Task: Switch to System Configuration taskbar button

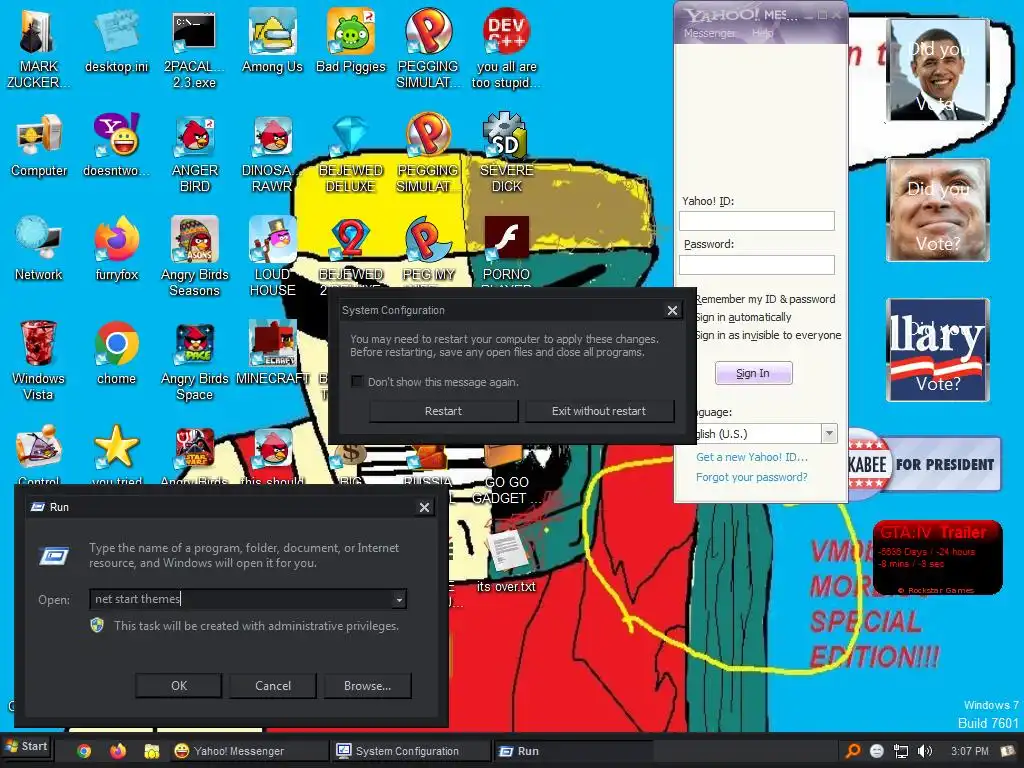Action: coord(409,751)
